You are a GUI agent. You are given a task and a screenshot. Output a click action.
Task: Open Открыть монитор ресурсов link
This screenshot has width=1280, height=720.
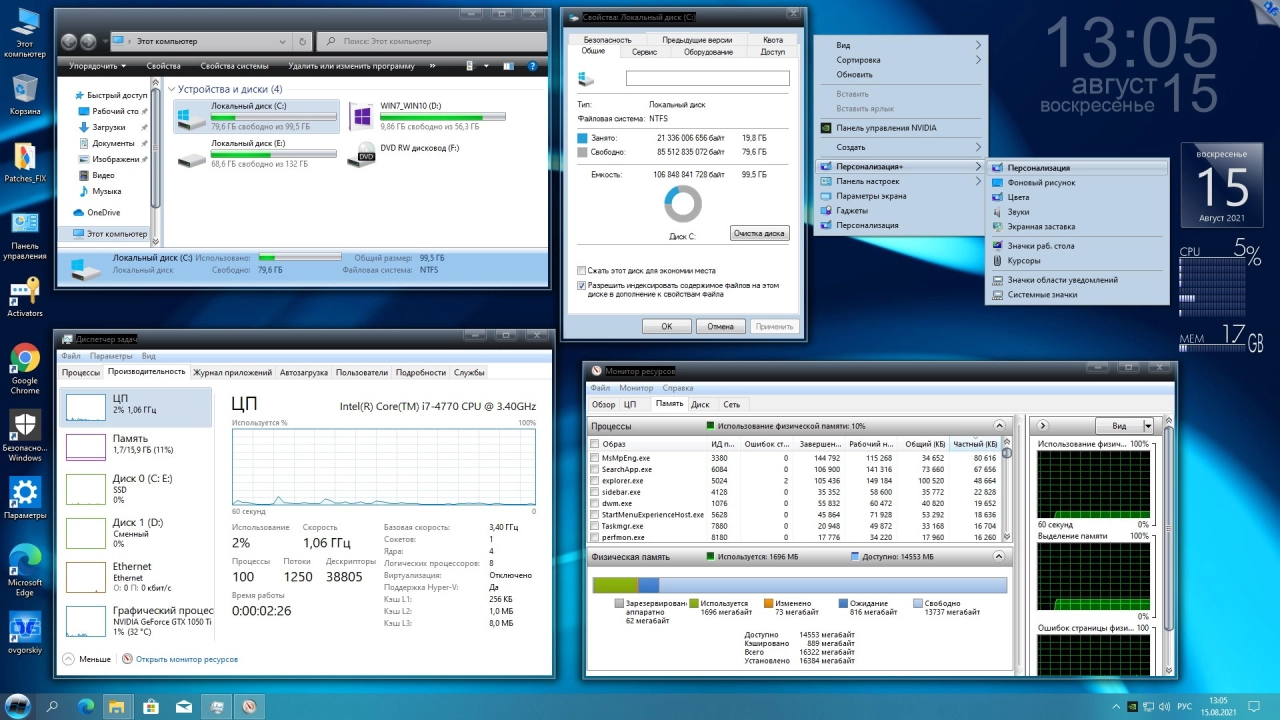[x=180, y=659]
